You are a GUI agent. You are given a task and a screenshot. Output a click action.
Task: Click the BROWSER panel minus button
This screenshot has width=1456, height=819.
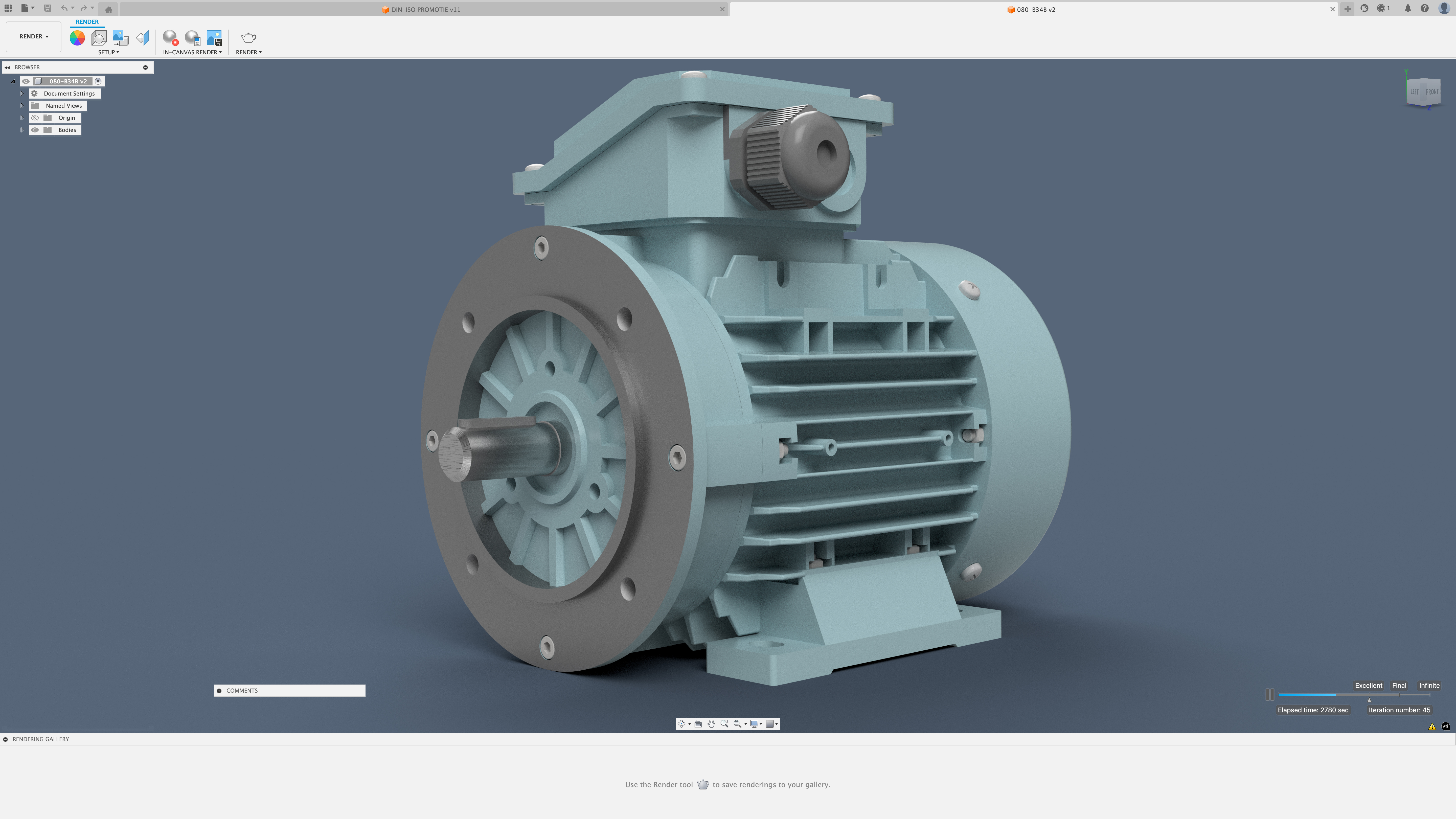[x=145, y=67]
